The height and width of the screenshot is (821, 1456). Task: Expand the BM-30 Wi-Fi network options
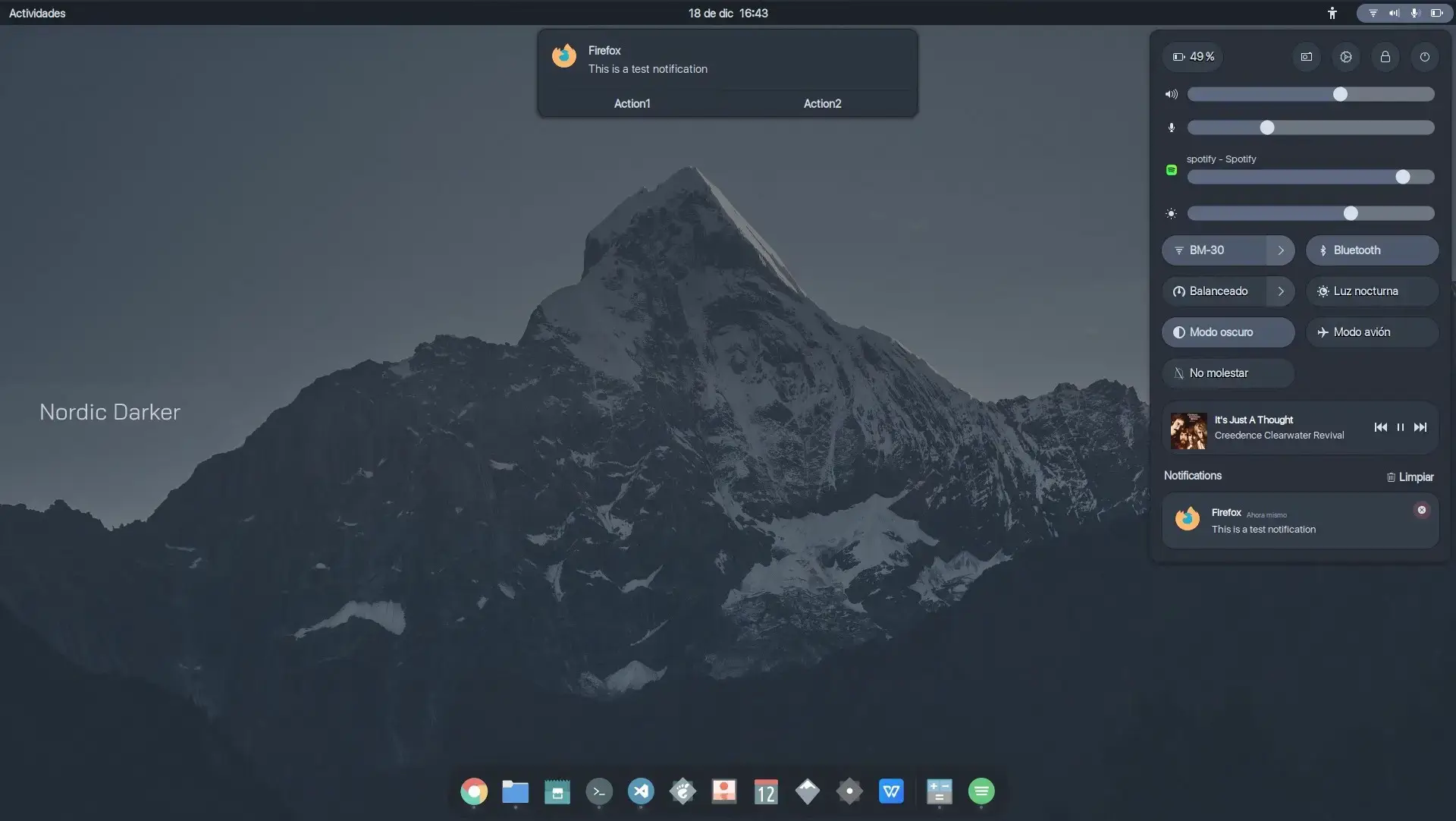pyautogui.click(x=1282, y=250)
